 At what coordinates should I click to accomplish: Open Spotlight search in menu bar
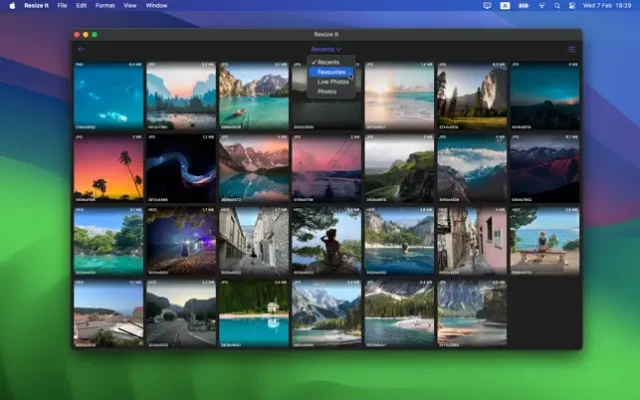(558, 5)
